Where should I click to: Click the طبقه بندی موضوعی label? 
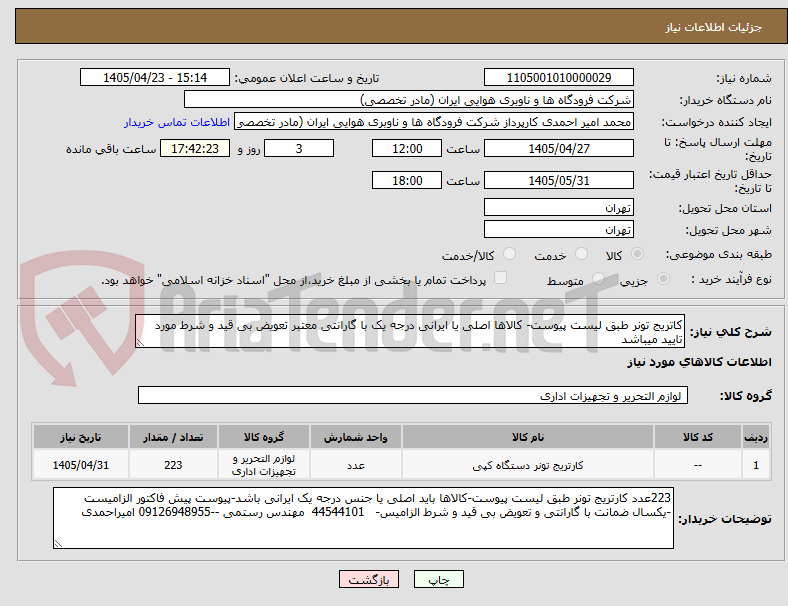[x=719, y=254]
